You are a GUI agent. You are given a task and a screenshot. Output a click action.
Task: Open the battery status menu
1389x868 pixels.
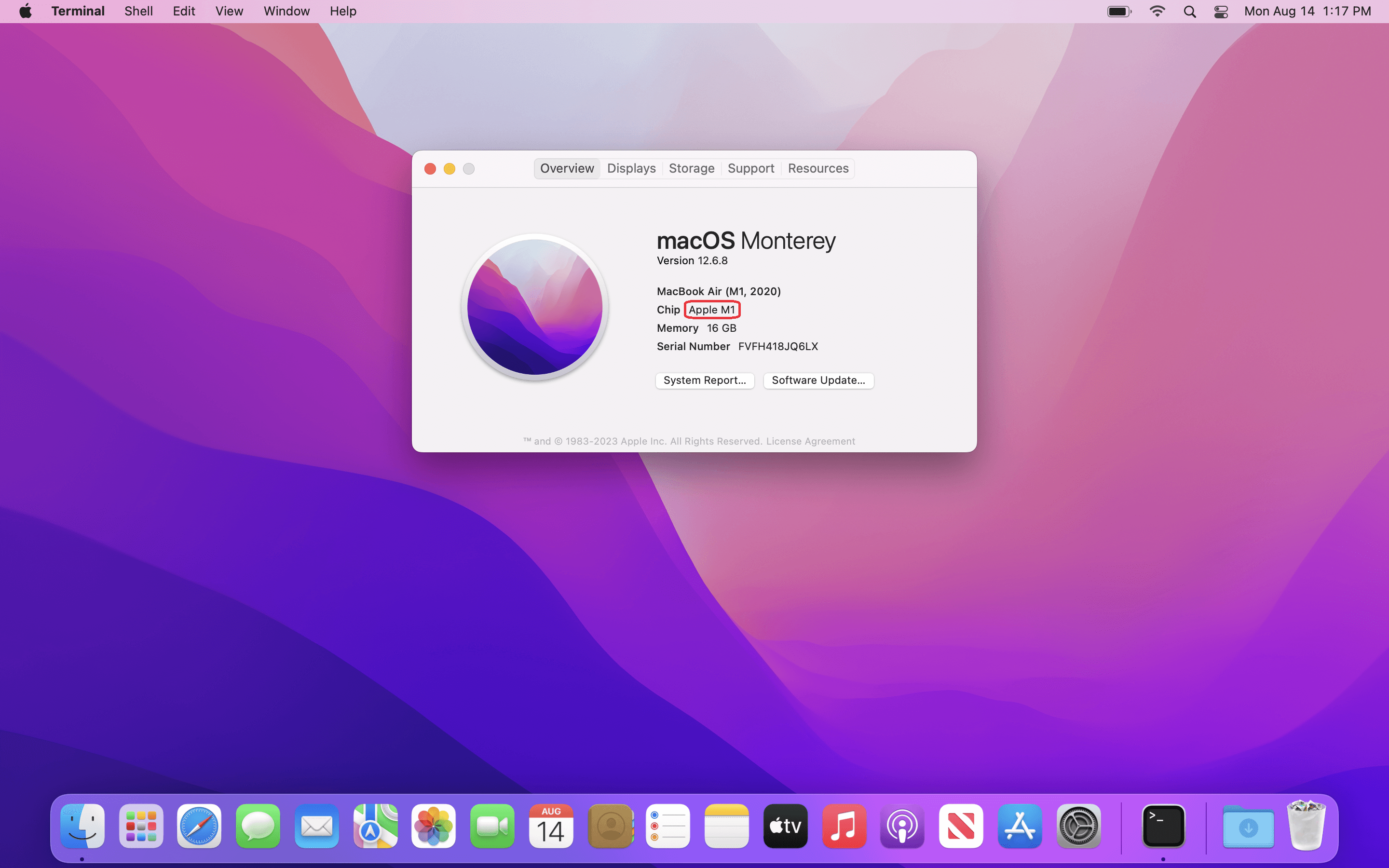coord(1118,12)
